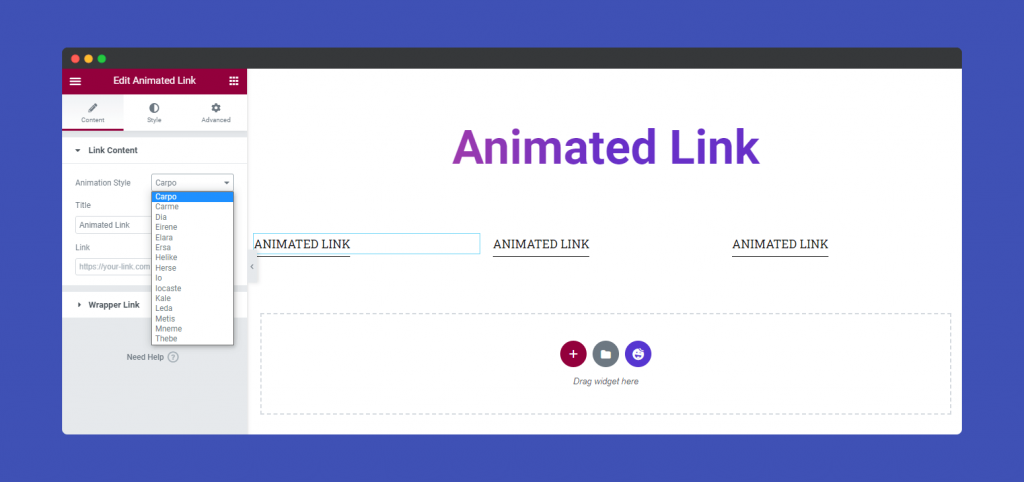Select Eirene in the animation list

[x=192, y=227]
